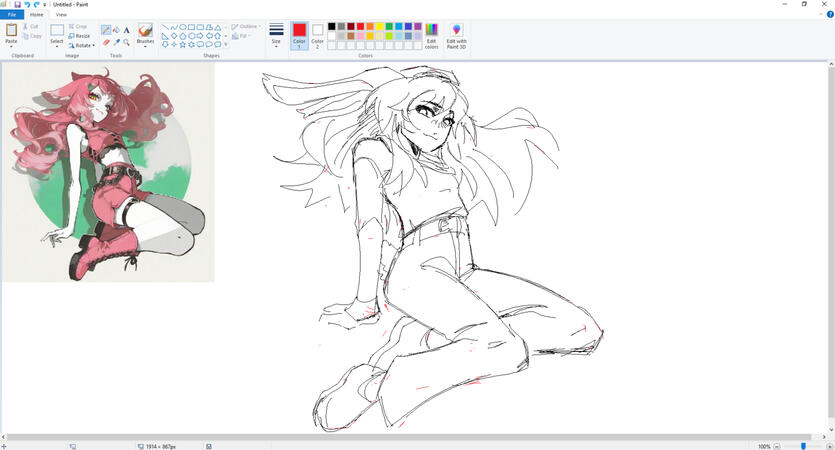Viewport: 835px width, 450px height.
Task: Pick the Eraser tool
Action: pos(106,42)
